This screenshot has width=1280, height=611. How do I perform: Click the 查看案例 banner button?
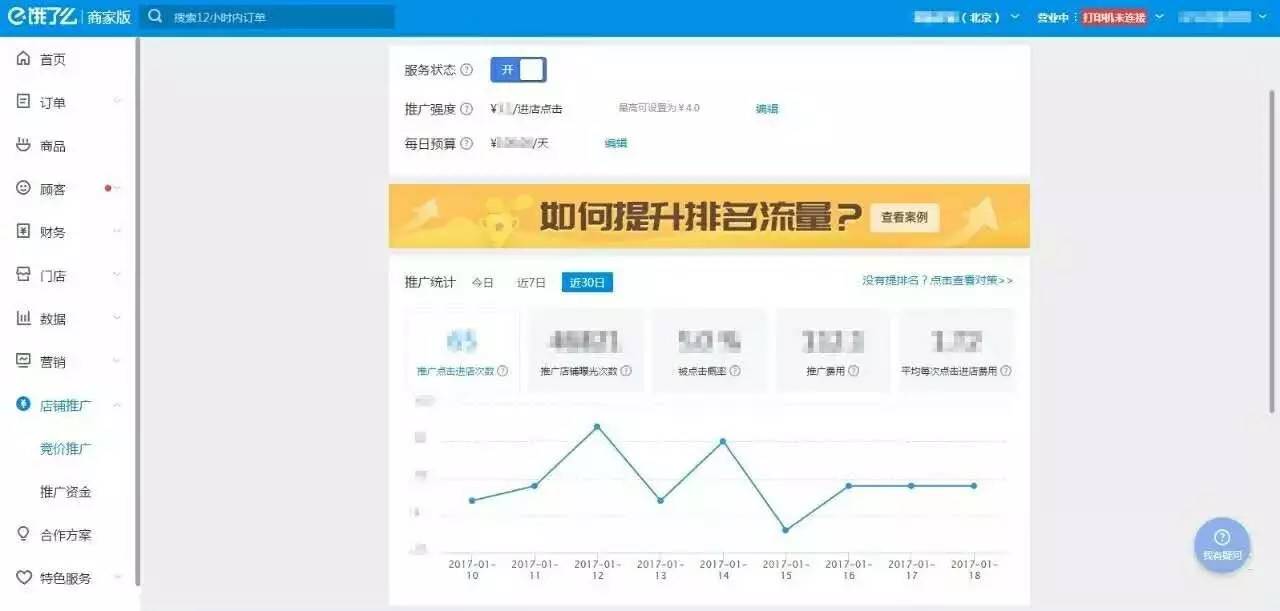click(x=904, y=216)
